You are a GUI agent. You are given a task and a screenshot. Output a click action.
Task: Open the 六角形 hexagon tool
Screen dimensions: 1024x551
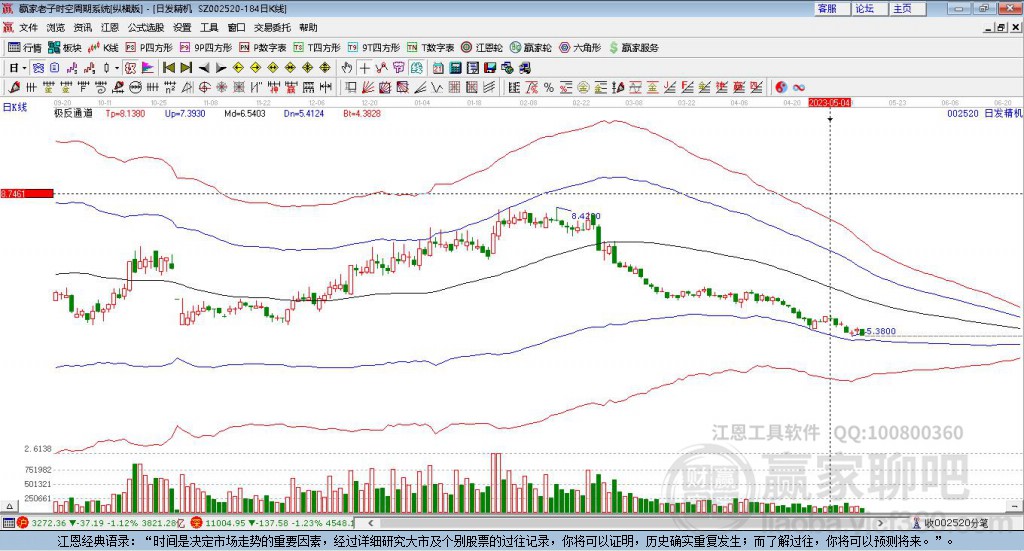point(580,48)
